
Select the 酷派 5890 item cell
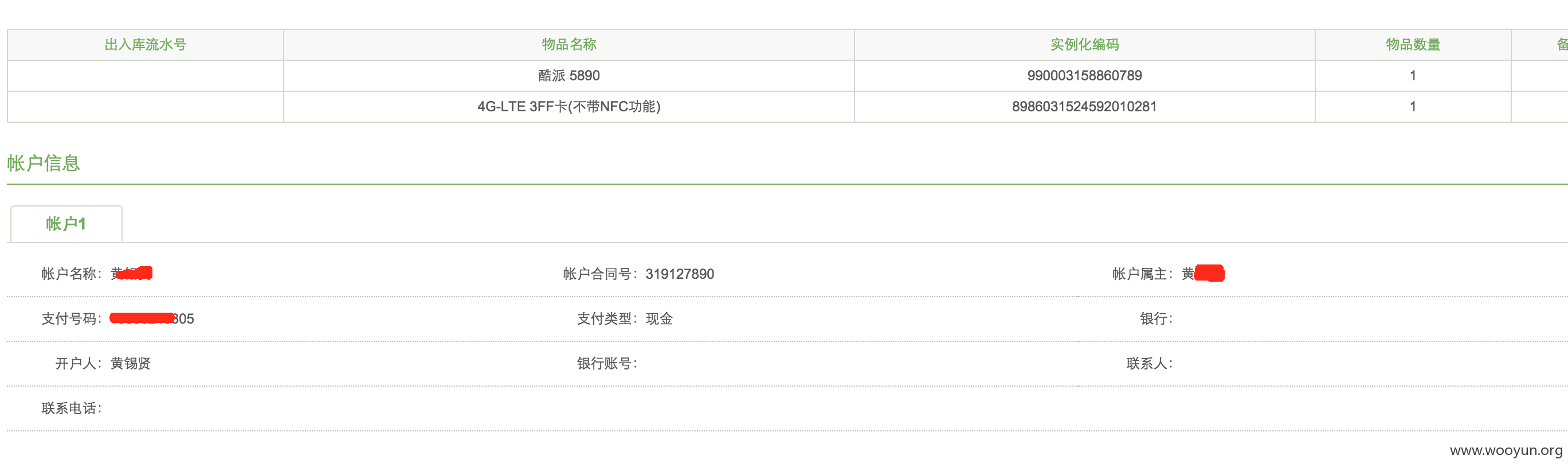pyautogui.click(x=569, y=76)
